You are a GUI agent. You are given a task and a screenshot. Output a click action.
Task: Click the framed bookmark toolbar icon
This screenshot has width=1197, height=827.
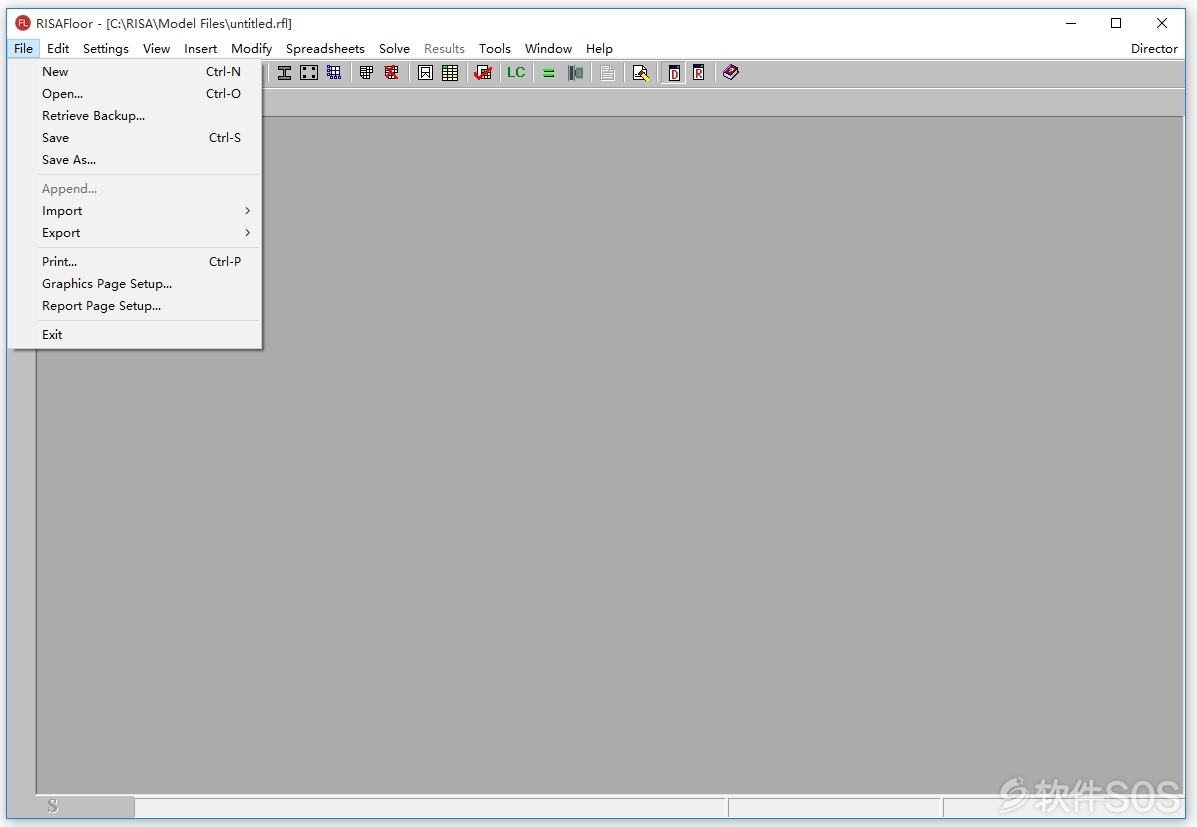425,73
